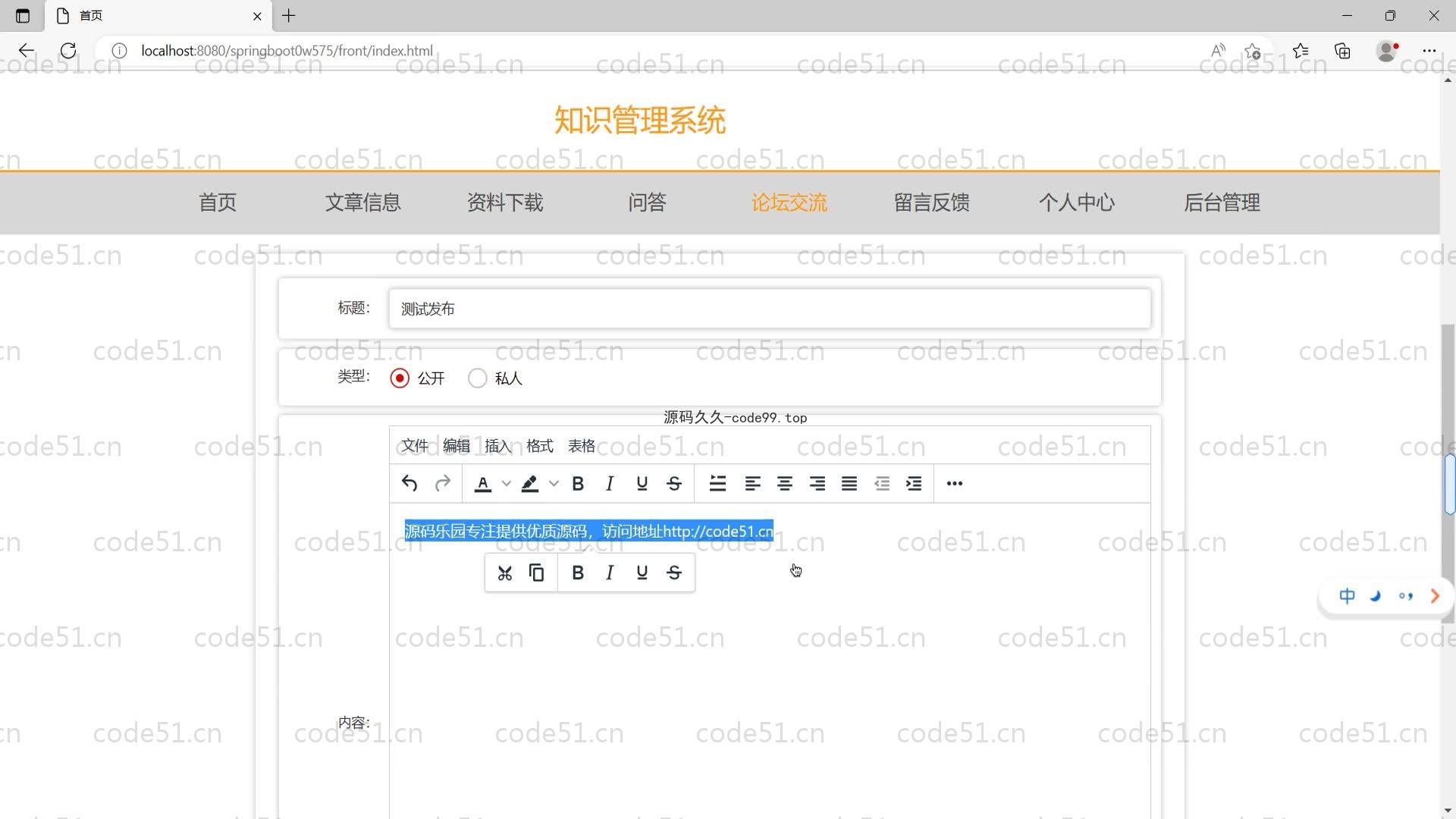This screenshot has height=819, width=1456.
Task: Expand the IME toolbar arrow
Action: [x=1435, y=596]
